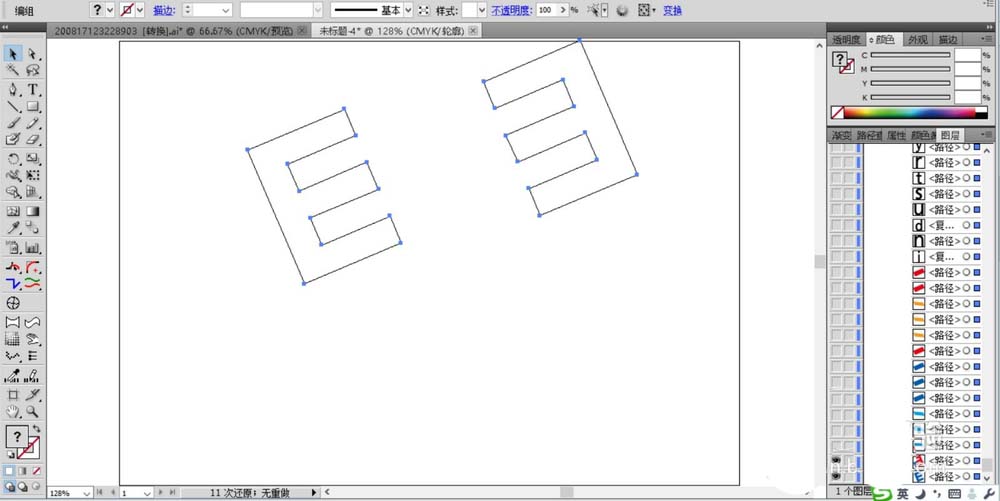Screen dimensions: 1000x501
Task: Select the Paintbrush tool
Action: (13, 123)
